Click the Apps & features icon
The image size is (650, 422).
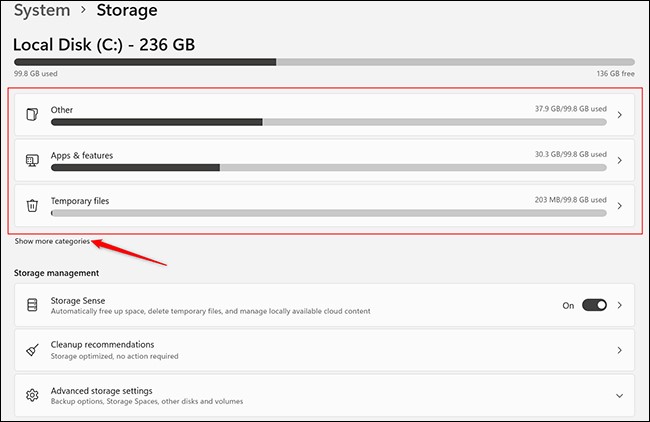click(32, 160)
